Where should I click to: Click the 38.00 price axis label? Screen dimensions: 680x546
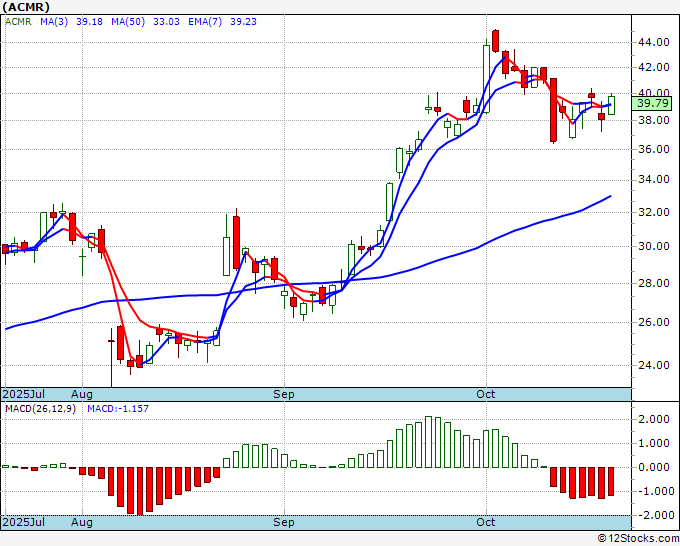(653, 120)
